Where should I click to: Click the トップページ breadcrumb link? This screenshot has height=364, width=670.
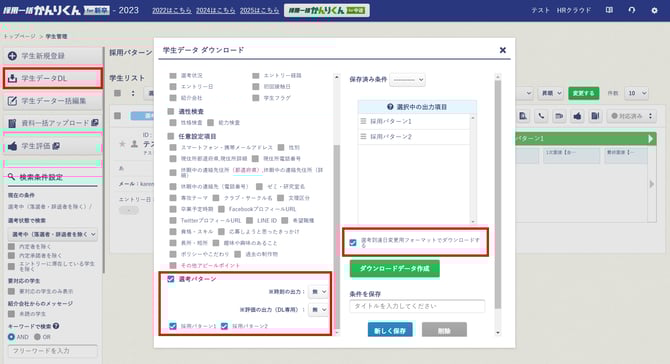(20, 36)
